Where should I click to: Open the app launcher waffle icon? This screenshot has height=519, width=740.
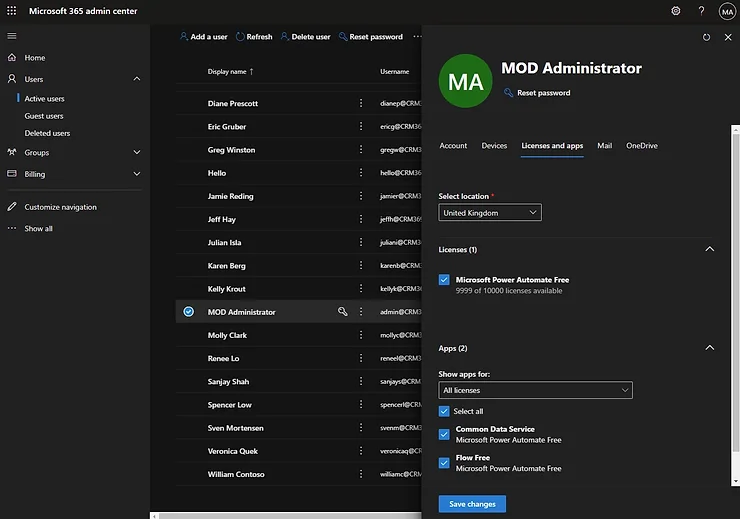point(11,10)
